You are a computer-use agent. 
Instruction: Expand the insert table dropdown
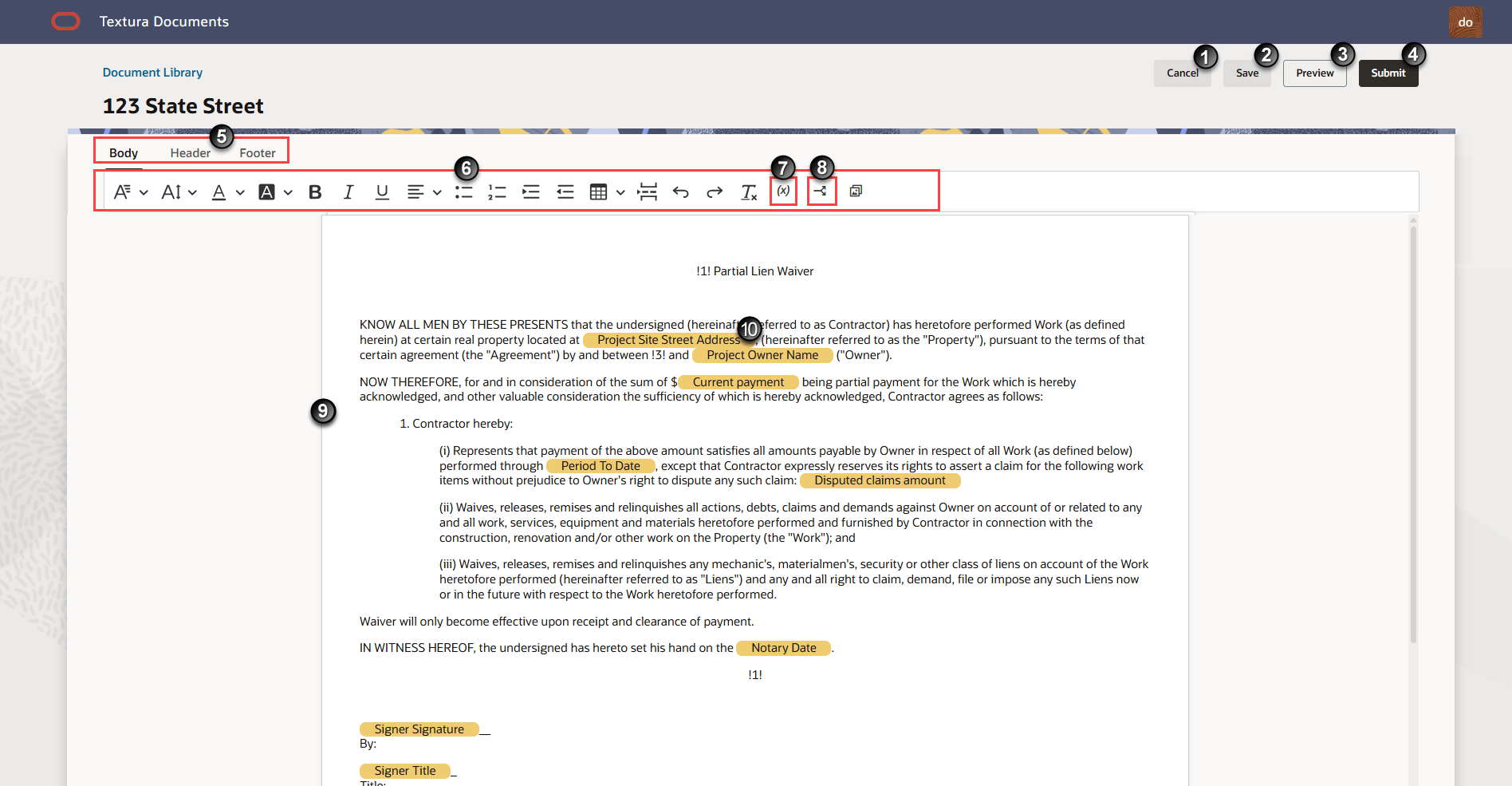[621, 192]
